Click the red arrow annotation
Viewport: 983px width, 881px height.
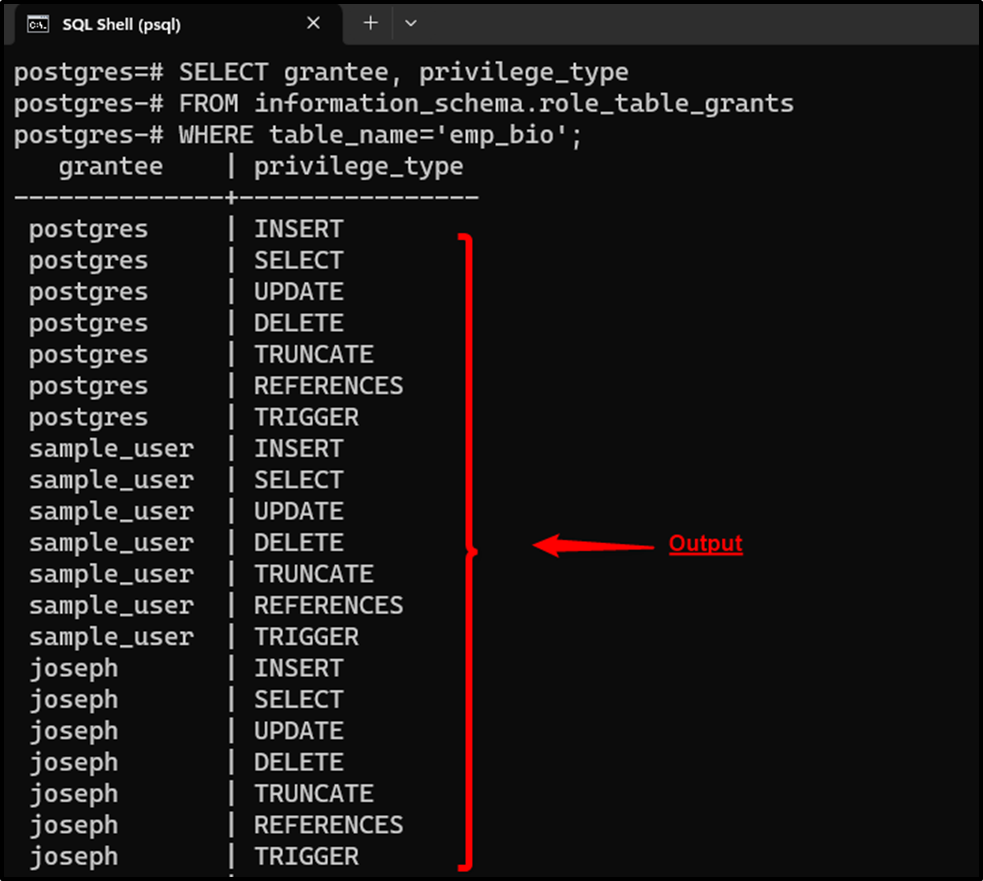tap(590, 546)
